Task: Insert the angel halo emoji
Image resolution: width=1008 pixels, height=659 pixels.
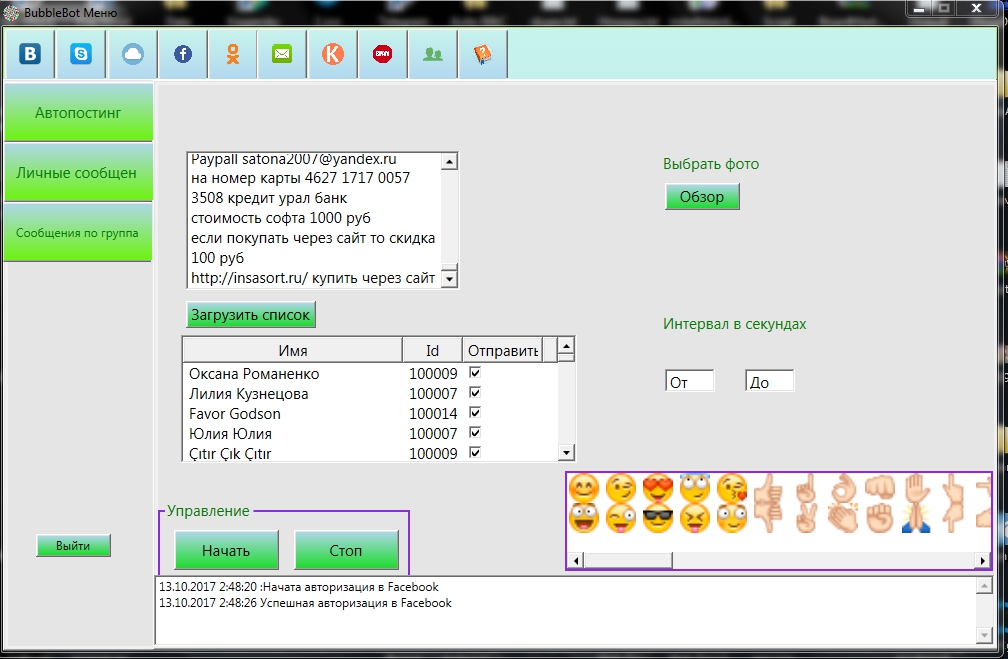Action: (695, 489)
